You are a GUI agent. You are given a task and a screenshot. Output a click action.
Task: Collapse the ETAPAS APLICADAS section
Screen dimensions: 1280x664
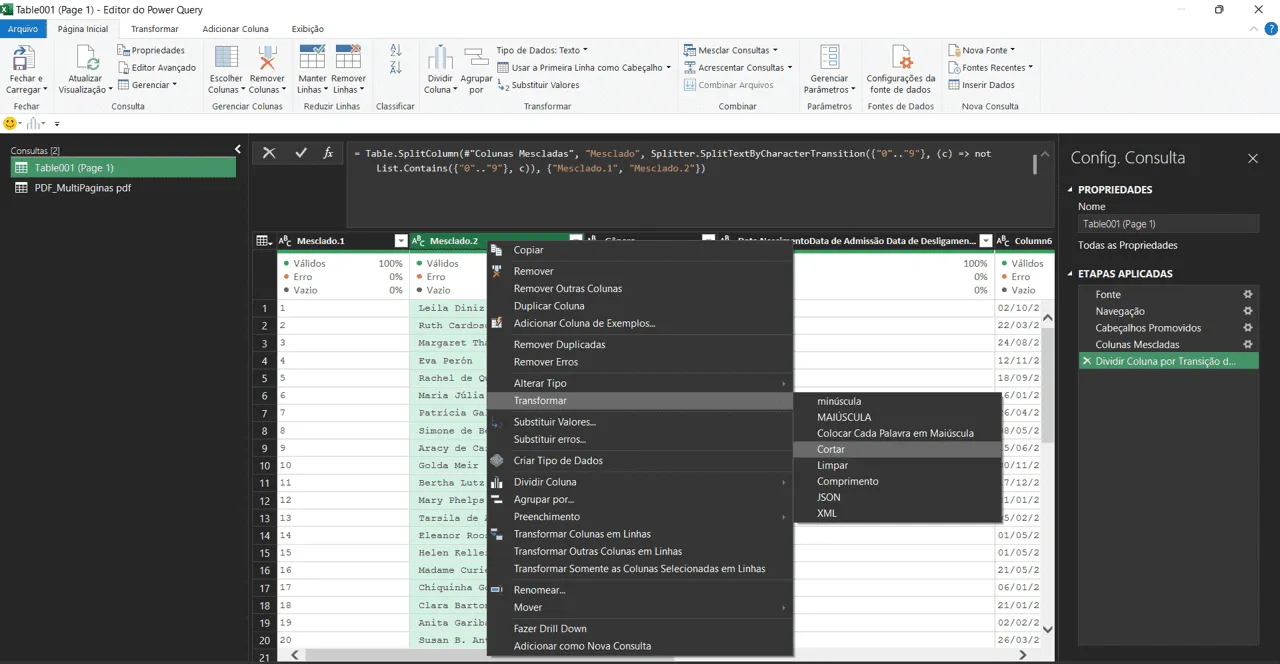point(1070,274)
